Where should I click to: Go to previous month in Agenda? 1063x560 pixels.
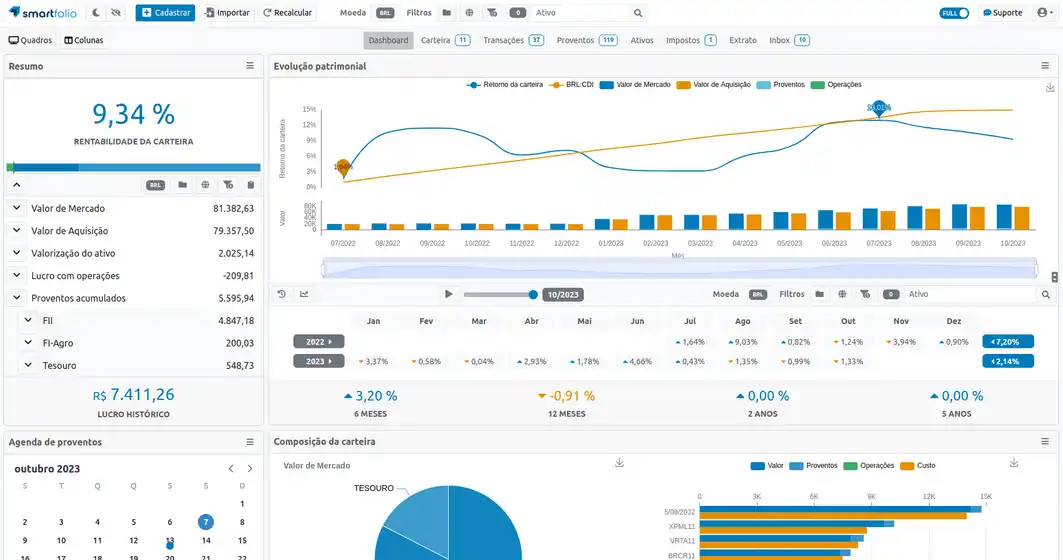click(231, 468)
